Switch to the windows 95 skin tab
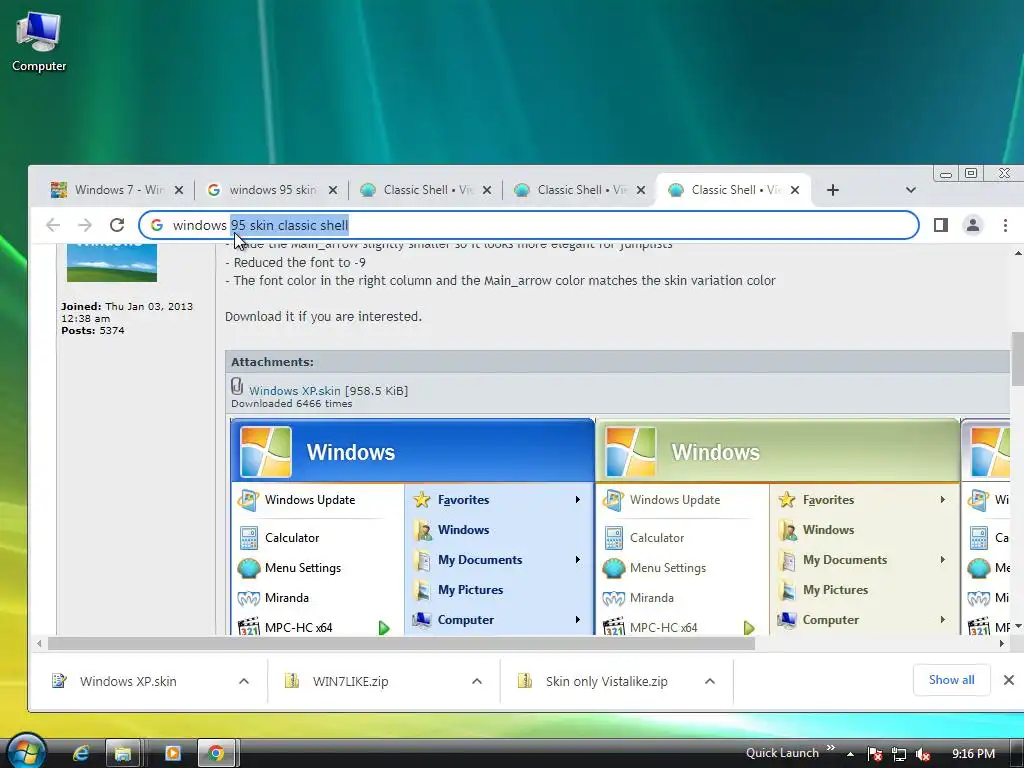This screenshot has height=768, width=1024. 272,190
